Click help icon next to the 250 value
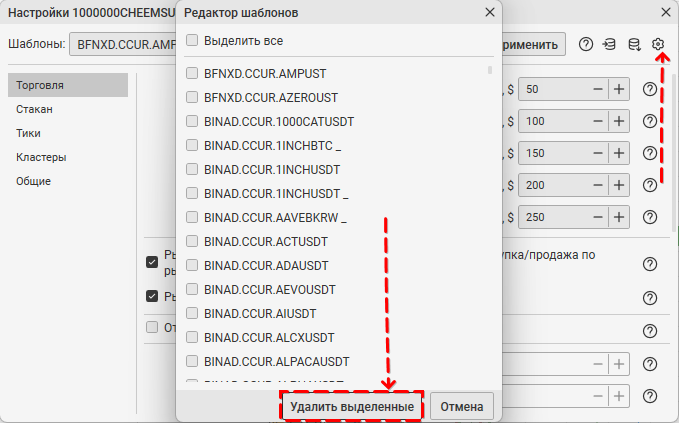The width and height of the screenshot is (679, 423). [x=650, y=217]
